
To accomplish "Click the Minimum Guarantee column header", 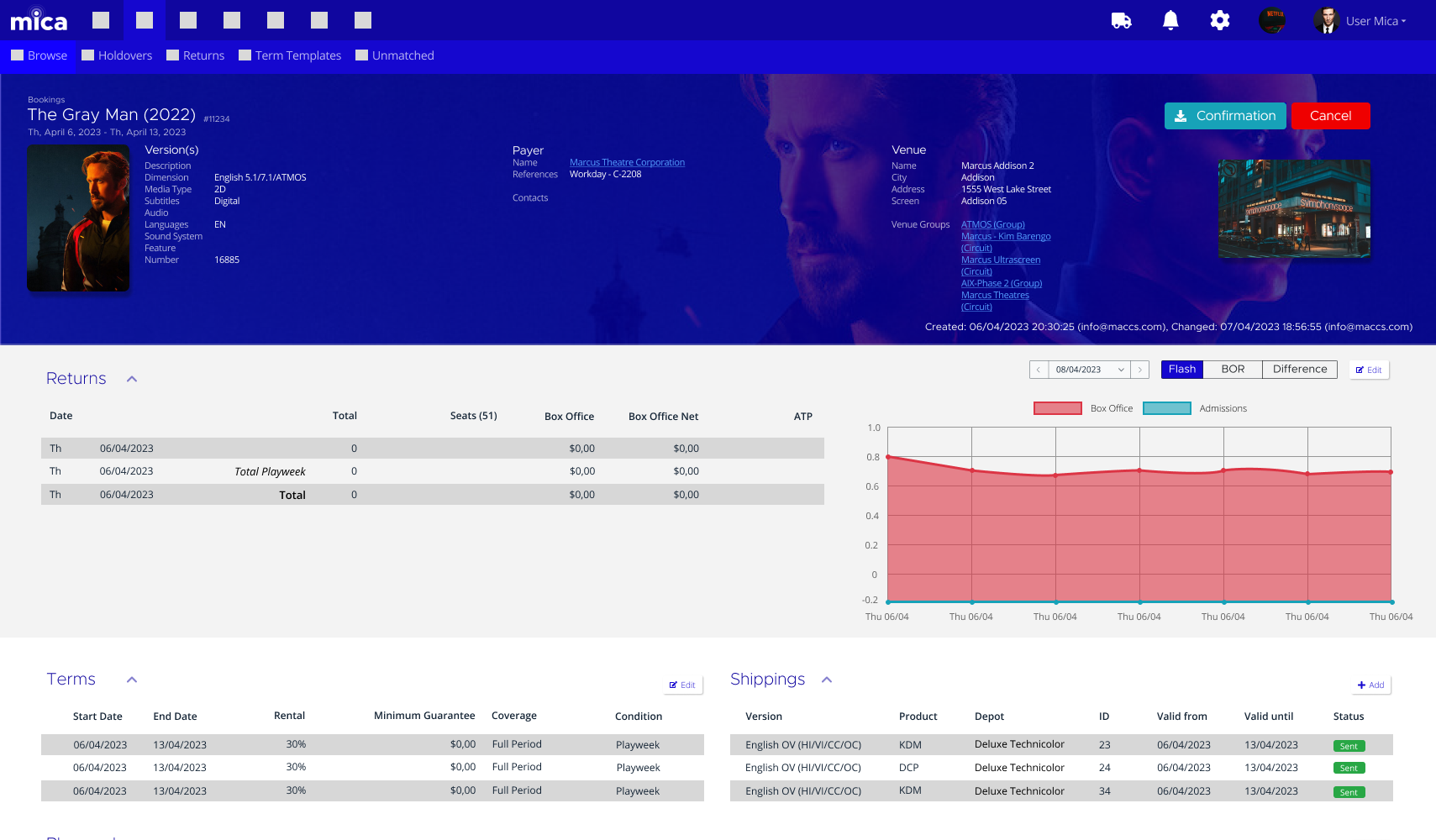I will pos(424,716).
